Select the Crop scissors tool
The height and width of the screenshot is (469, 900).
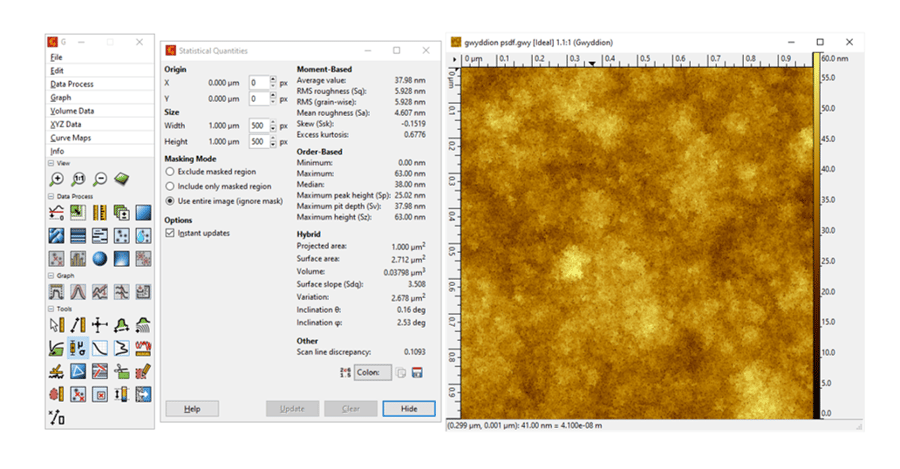(x=122, y=371)
